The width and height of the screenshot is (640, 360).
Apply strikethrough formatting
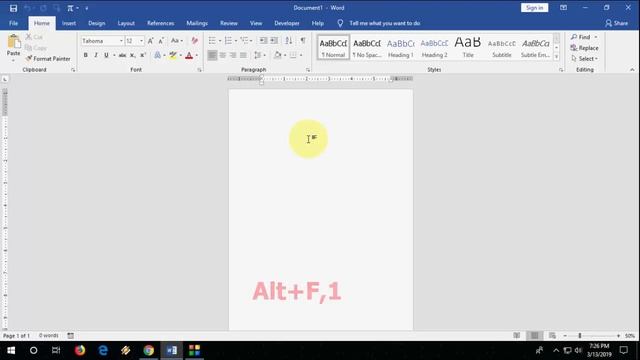[122, 55]
